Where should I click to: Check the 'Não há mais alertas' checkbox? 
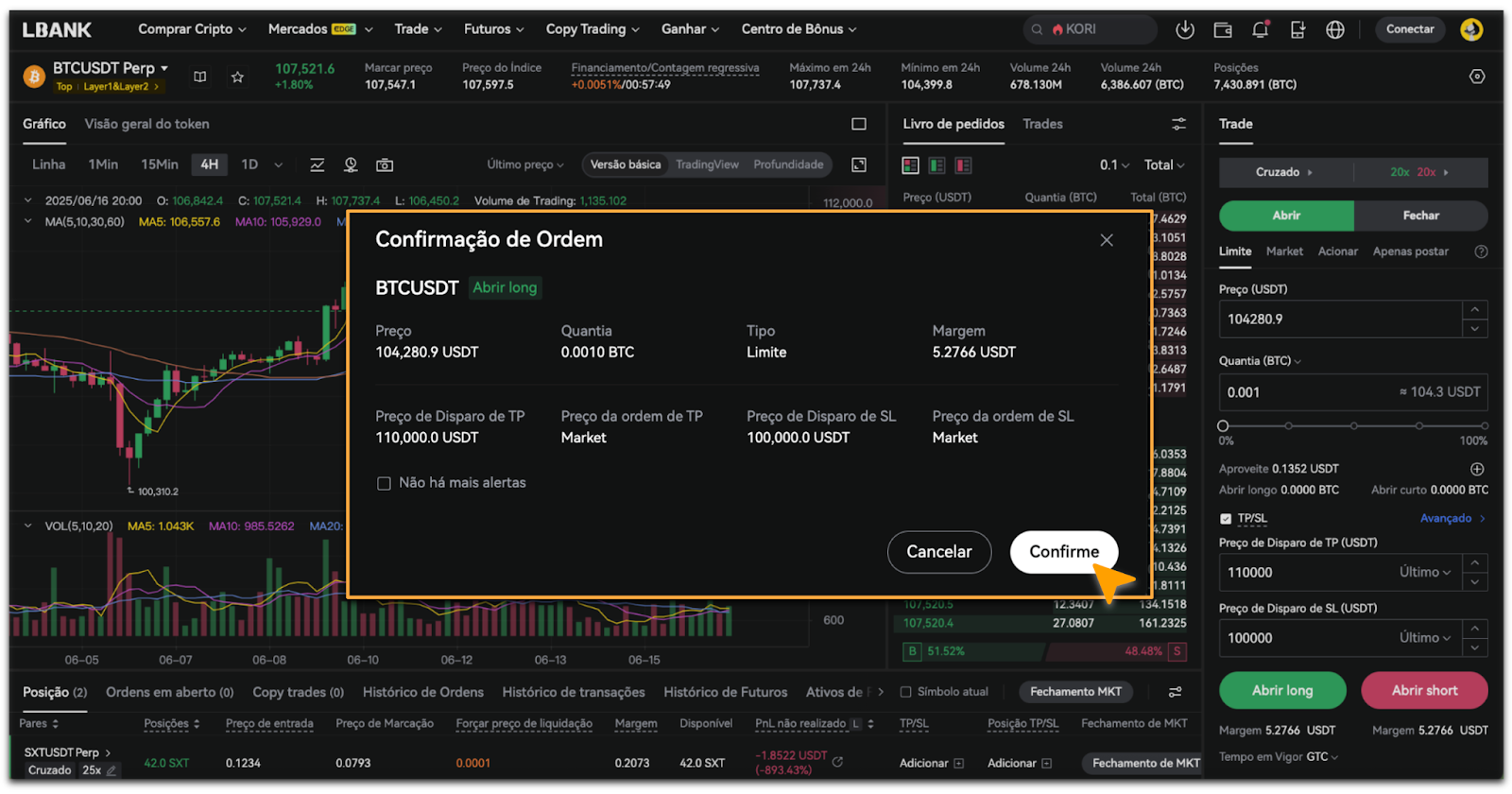[x=384, y=484]
